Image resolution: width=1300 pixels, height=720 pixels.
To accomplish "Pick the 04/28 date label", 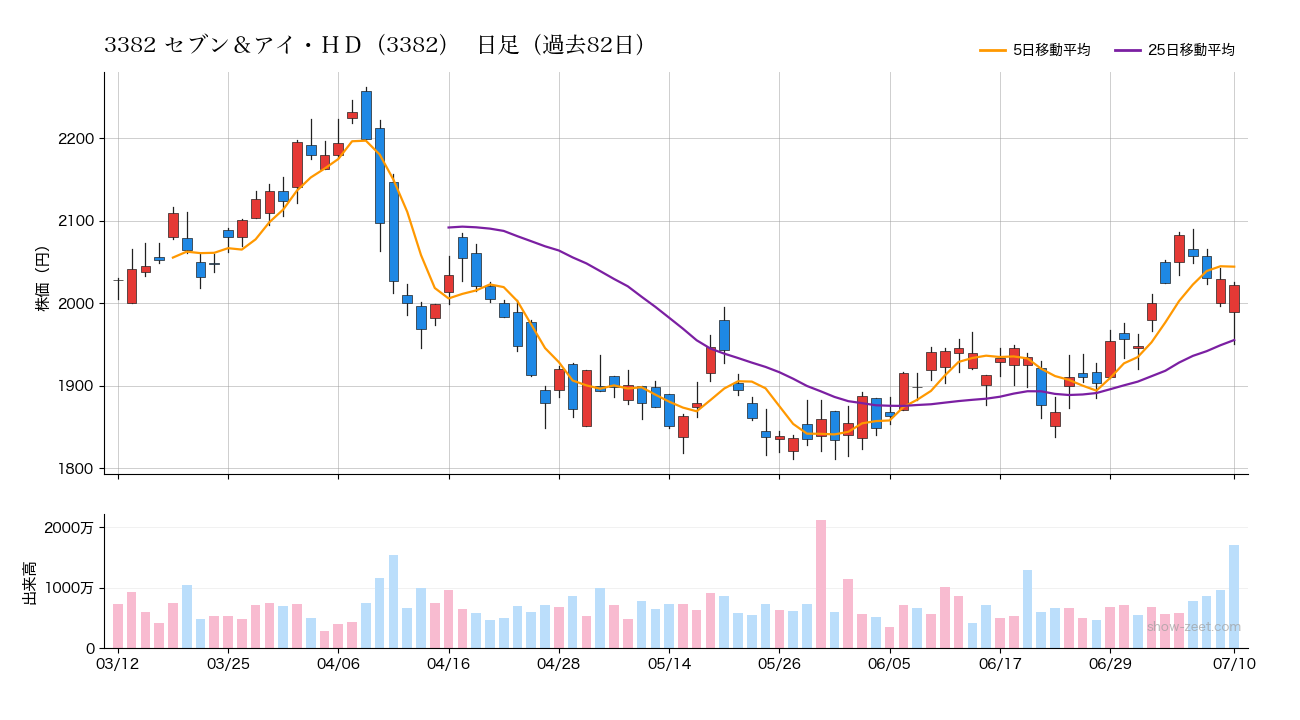I will 559,664.
